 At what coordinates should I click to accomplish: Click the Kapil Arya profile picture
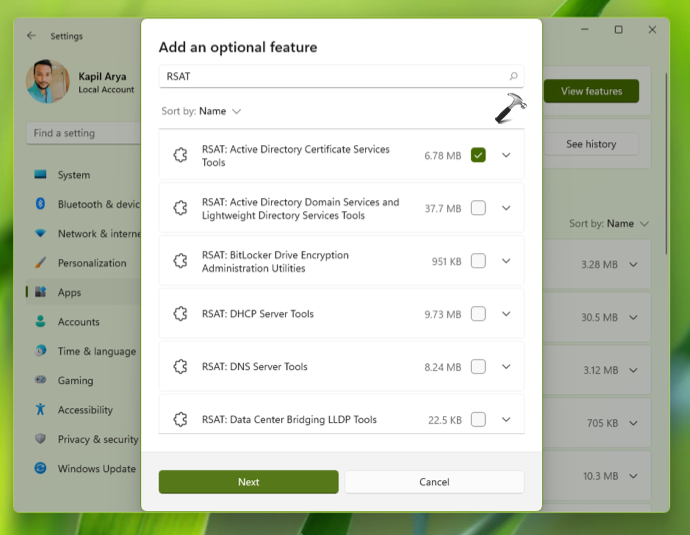pos(48,83)
